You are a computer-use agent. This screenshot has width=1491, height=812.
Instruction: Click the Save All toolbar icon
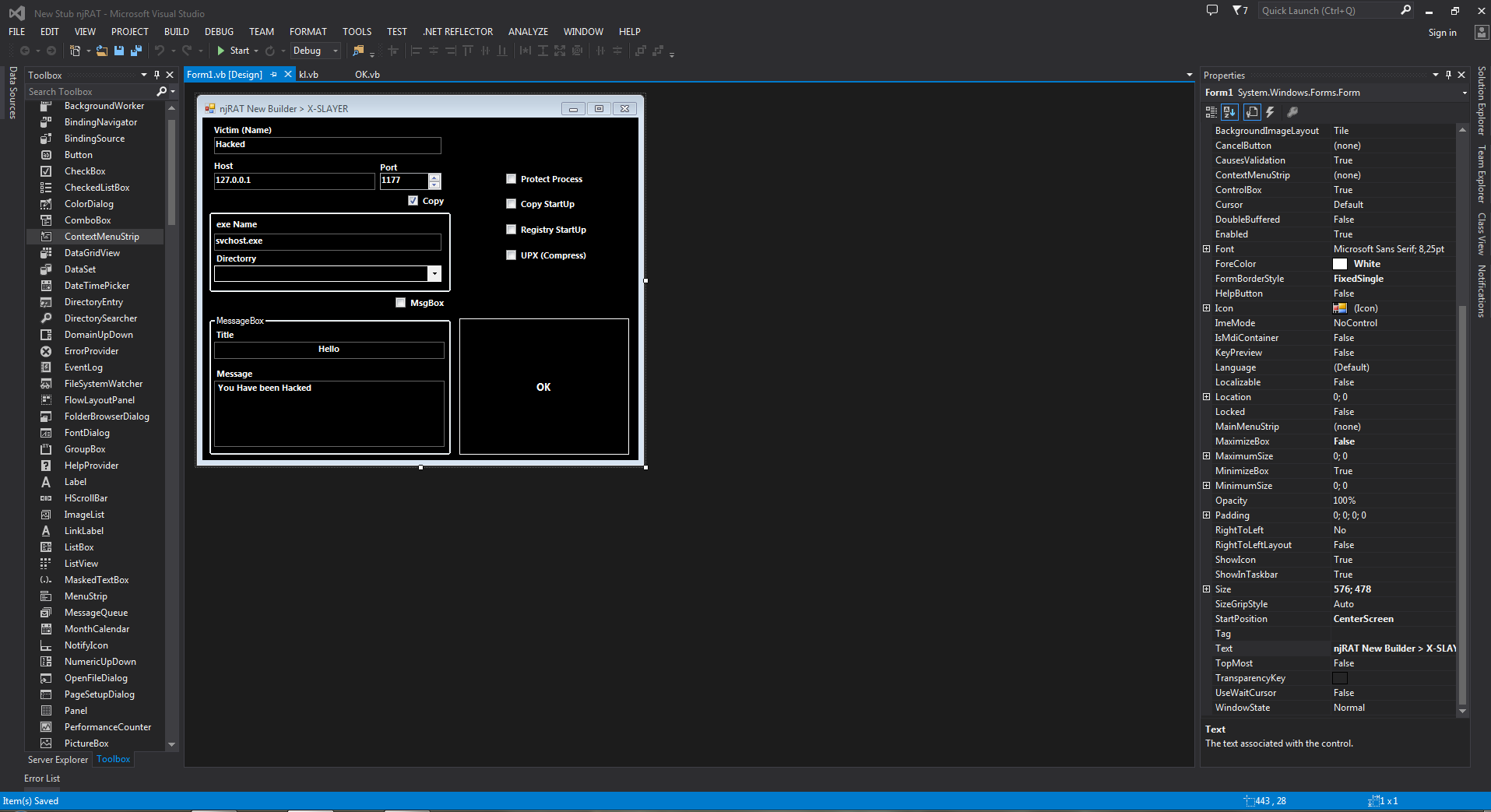[135, 51]
